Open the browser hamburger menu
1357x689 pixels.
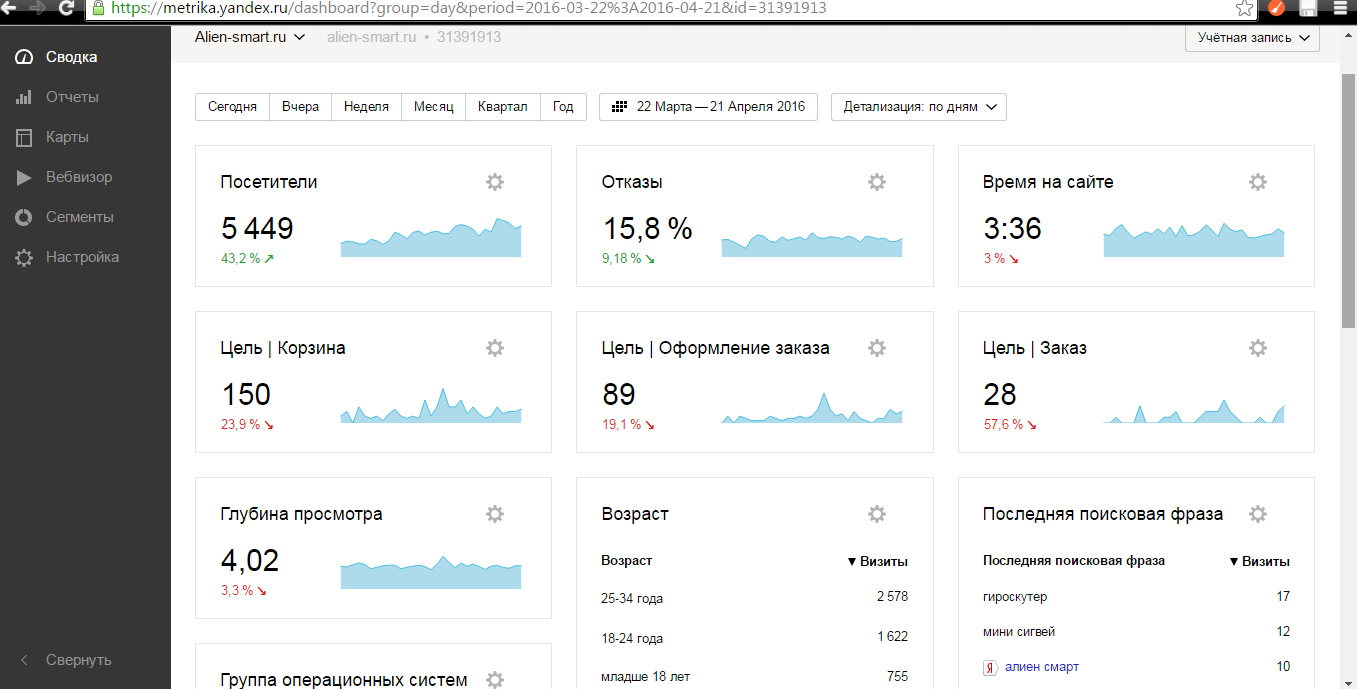[x=1340, y=8]
